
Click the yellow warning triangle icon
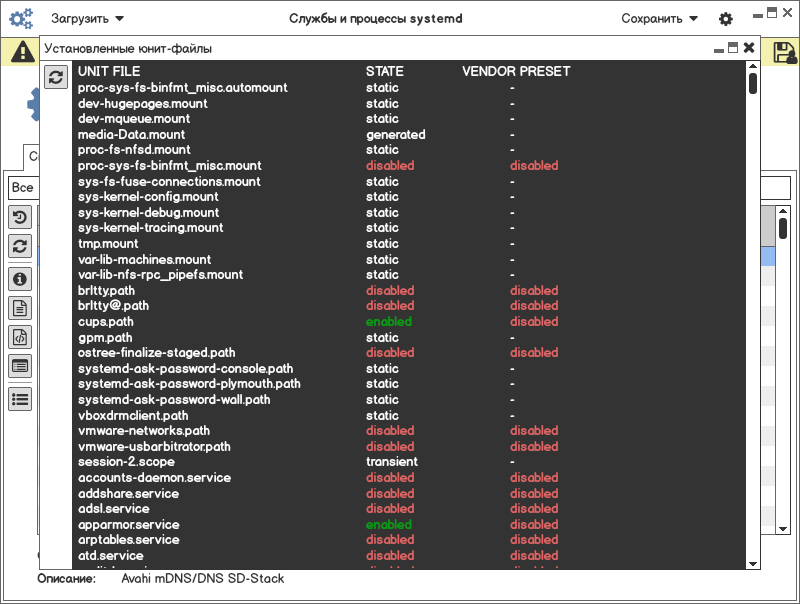click(20, 53)
